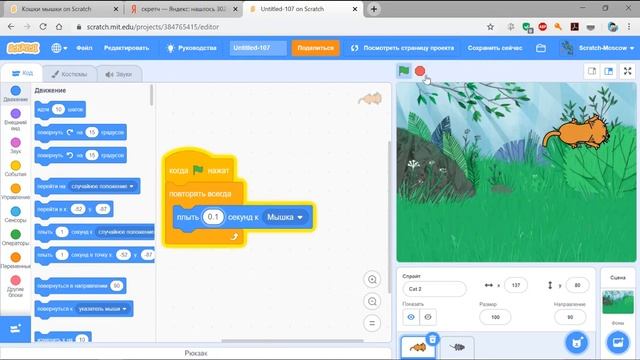The width and height of the screenshot is (640, 360).
Task: Edit the sprite x position field
Action: (516, 285)
